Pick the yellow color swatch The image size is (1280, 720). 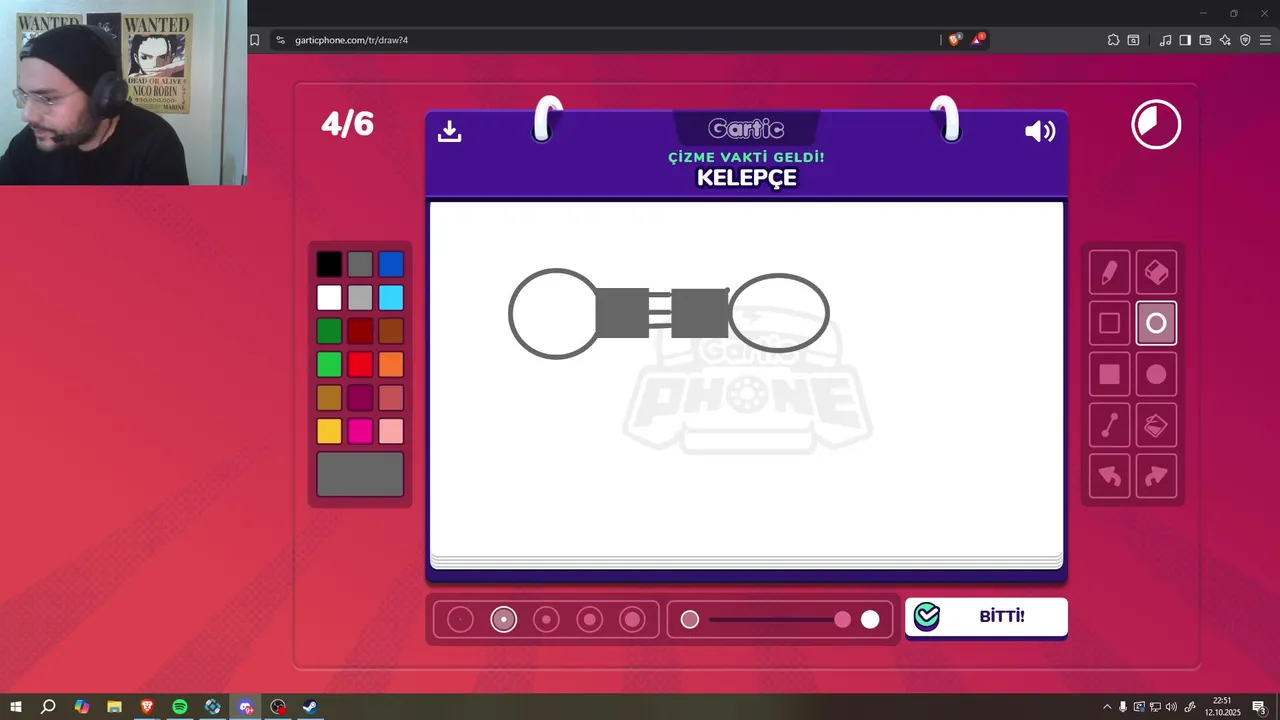(x=329, y=431)
